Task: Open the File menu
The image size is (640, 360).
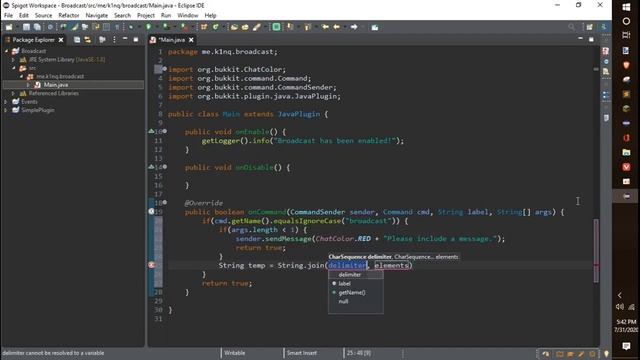Action: (8, 16)
